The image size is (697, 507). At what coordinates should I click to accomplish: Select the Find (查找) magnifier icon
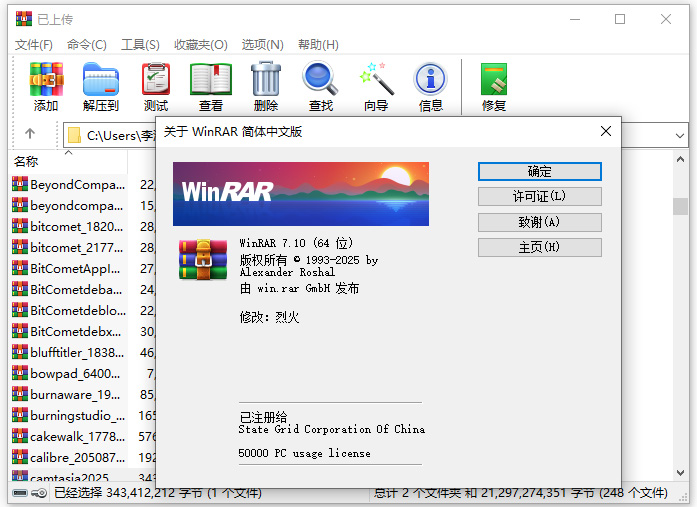click(x=320, y=86)
